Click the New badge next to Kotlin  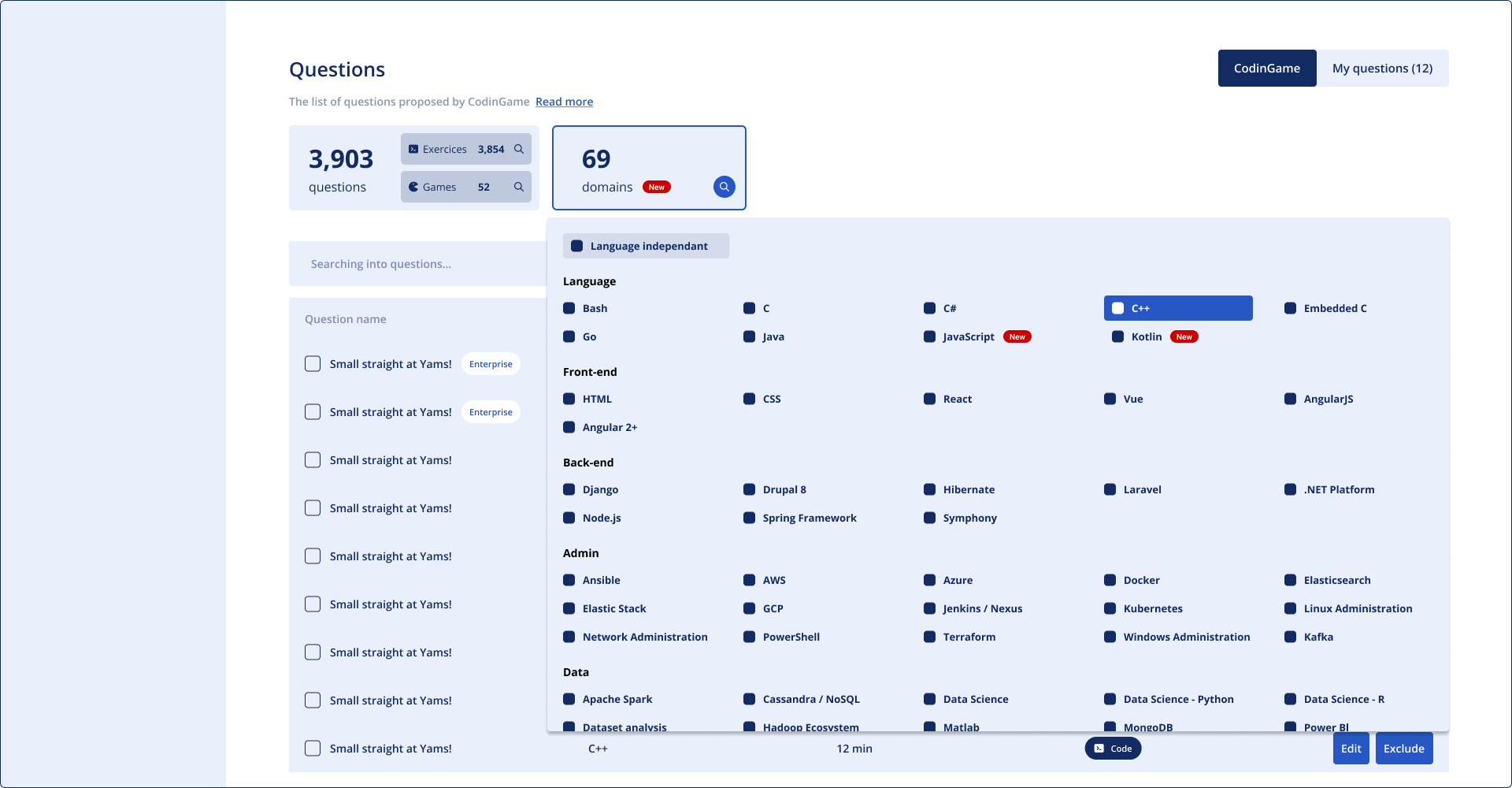[1184, 336]
